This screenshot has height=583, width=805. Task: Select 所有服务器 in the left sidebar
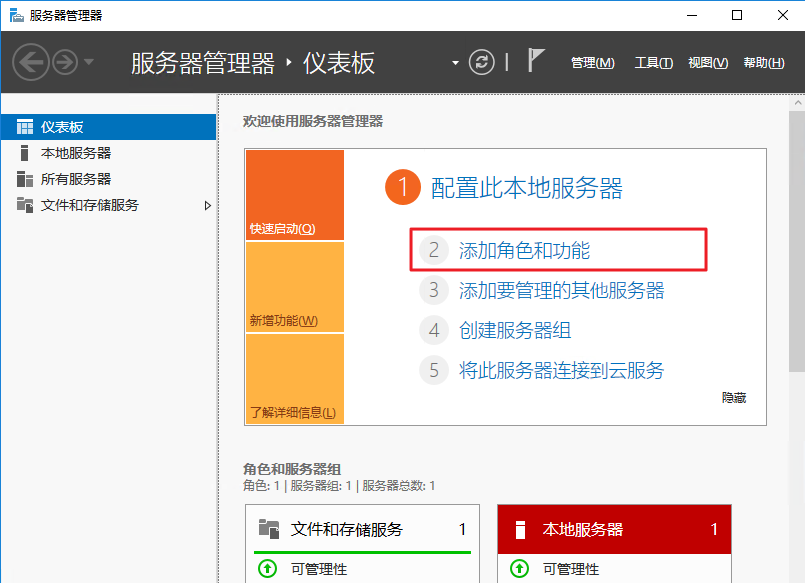pyautogui.click(x=109, y=179)
